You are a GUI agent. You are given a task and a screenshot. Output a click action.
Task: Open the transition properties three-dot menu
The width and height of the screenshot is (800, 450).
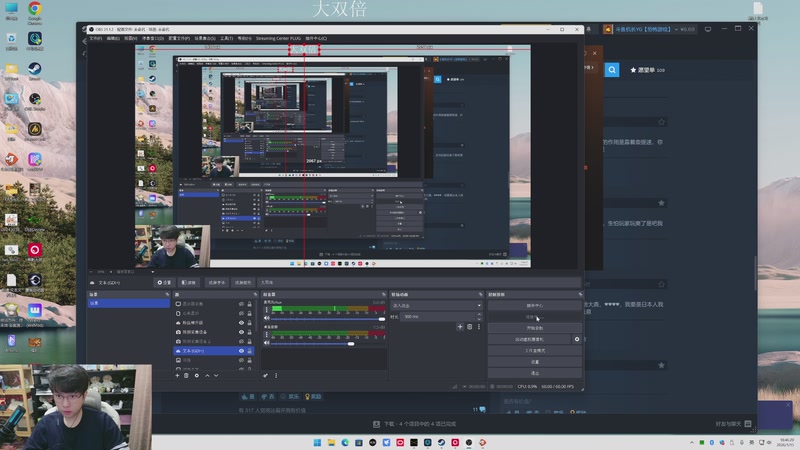pos(479,327)
